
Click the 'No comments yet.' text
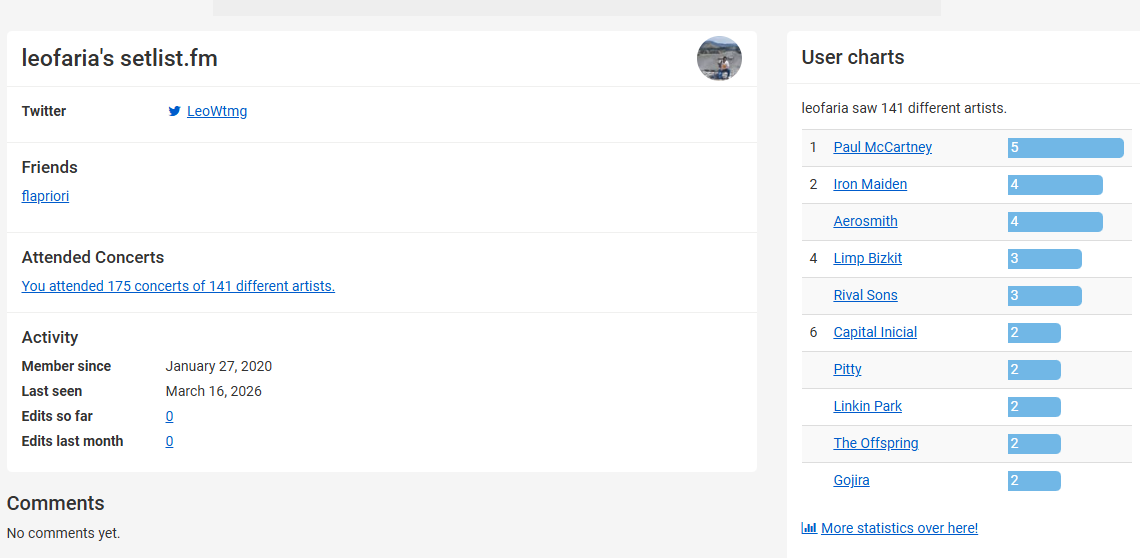[63, 533]
